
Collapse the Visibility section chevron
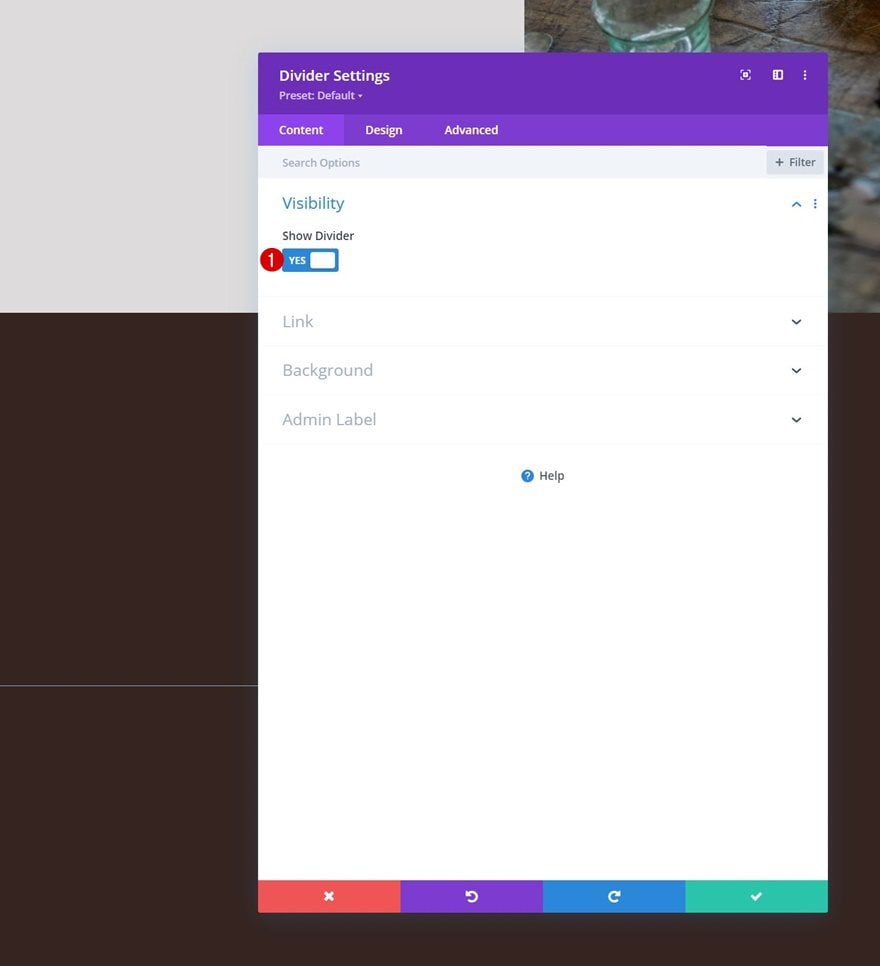[796, 204]
